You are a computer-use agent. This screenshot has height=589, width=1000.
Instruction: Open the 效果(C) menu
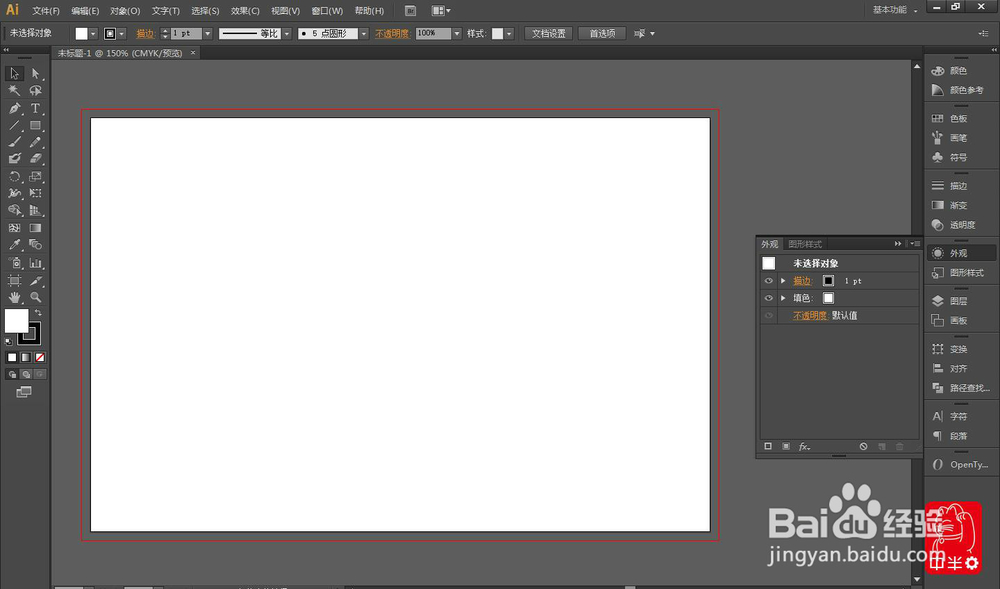coord(245,11)
